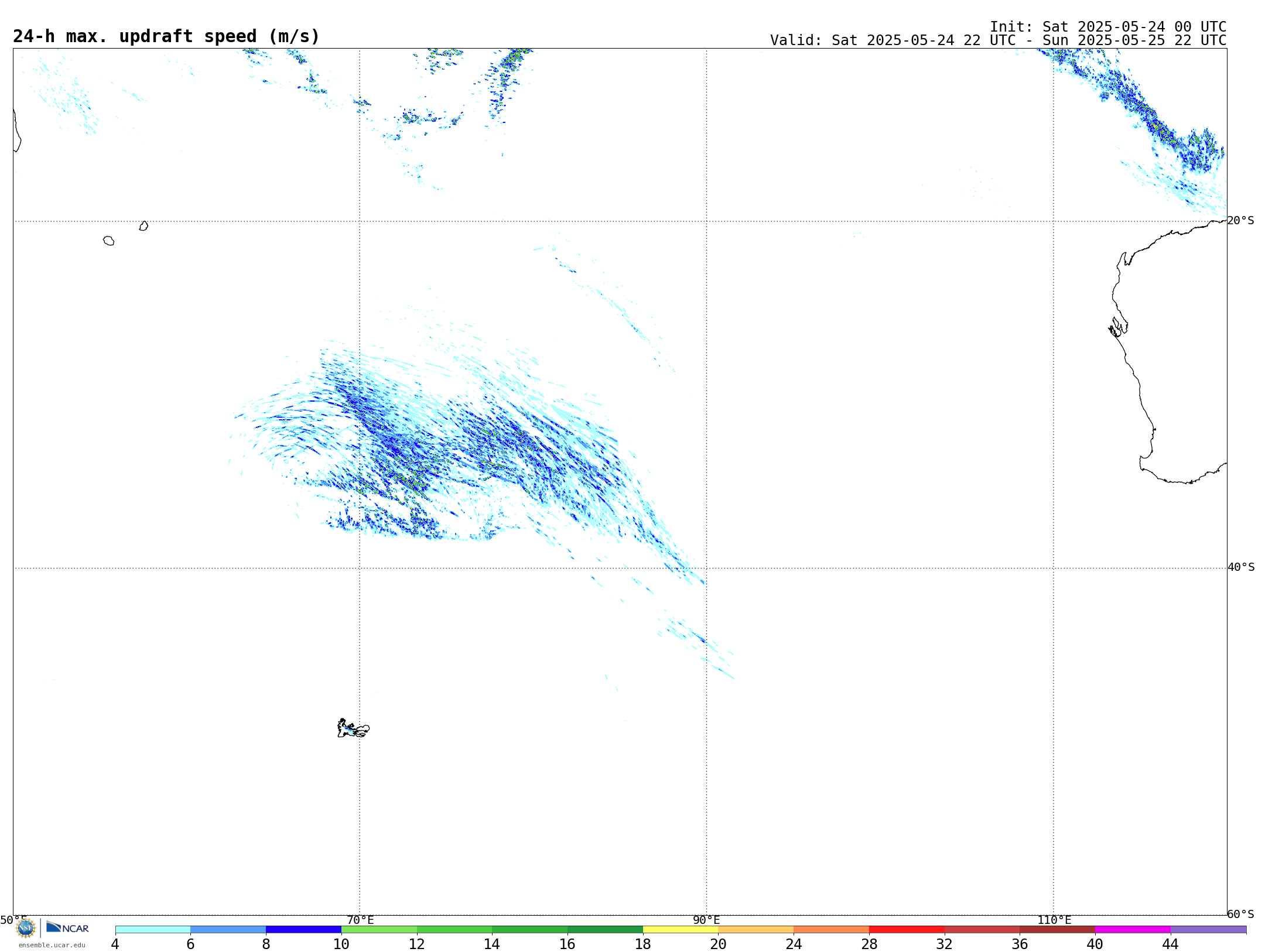The image size is (1265, 952).
Task: Click the 90°E longitude label
Action: [706, 920]
